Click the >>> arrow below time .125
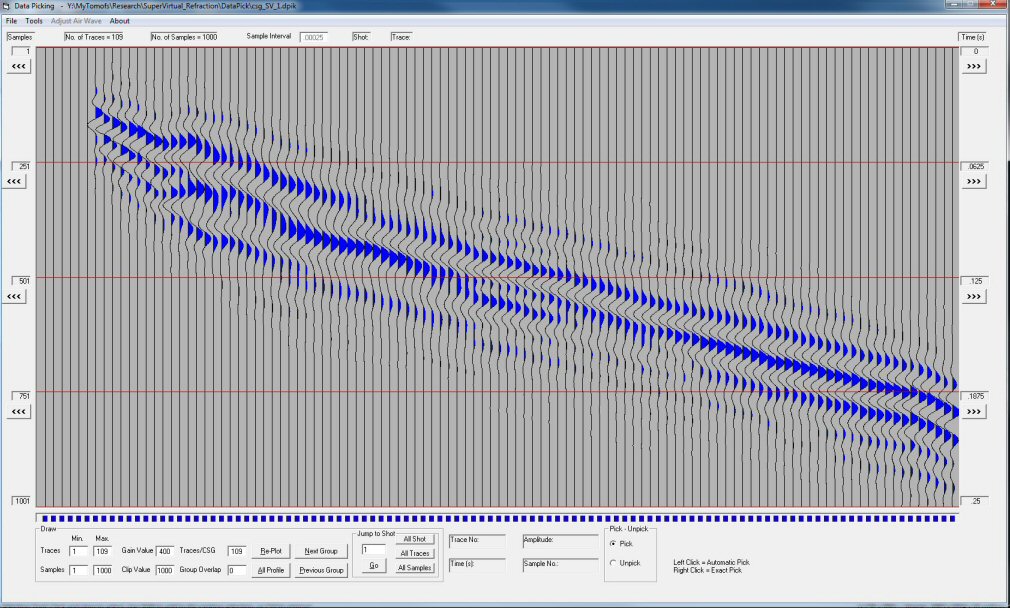This screenshot has height=608, width=1010. click(x=975, y=297)
